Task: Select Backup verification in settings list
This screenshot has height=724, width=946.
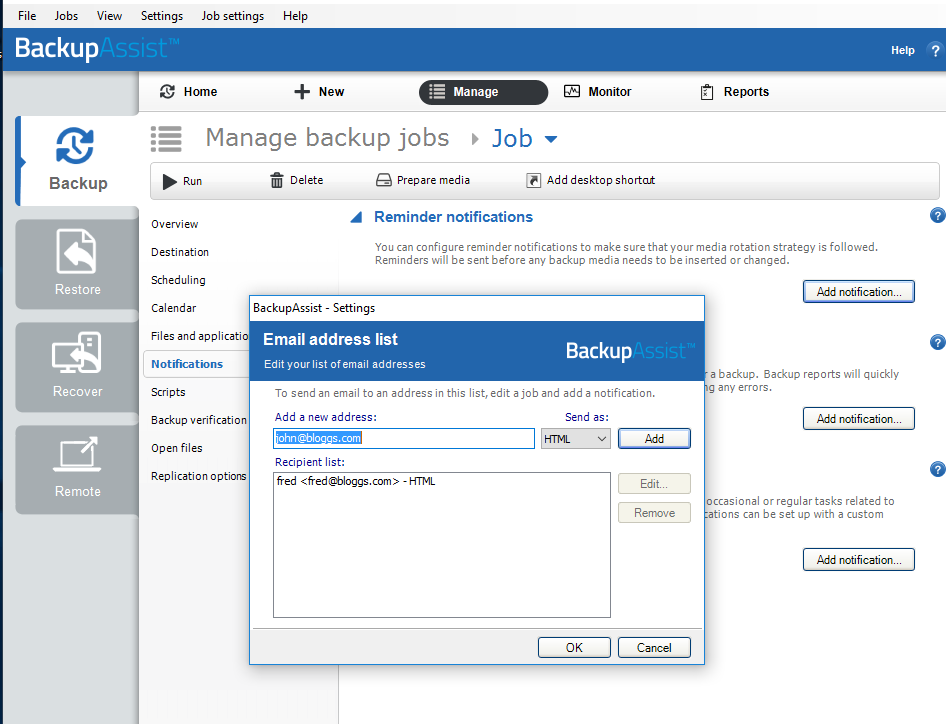Action: (x=199, y=420)
